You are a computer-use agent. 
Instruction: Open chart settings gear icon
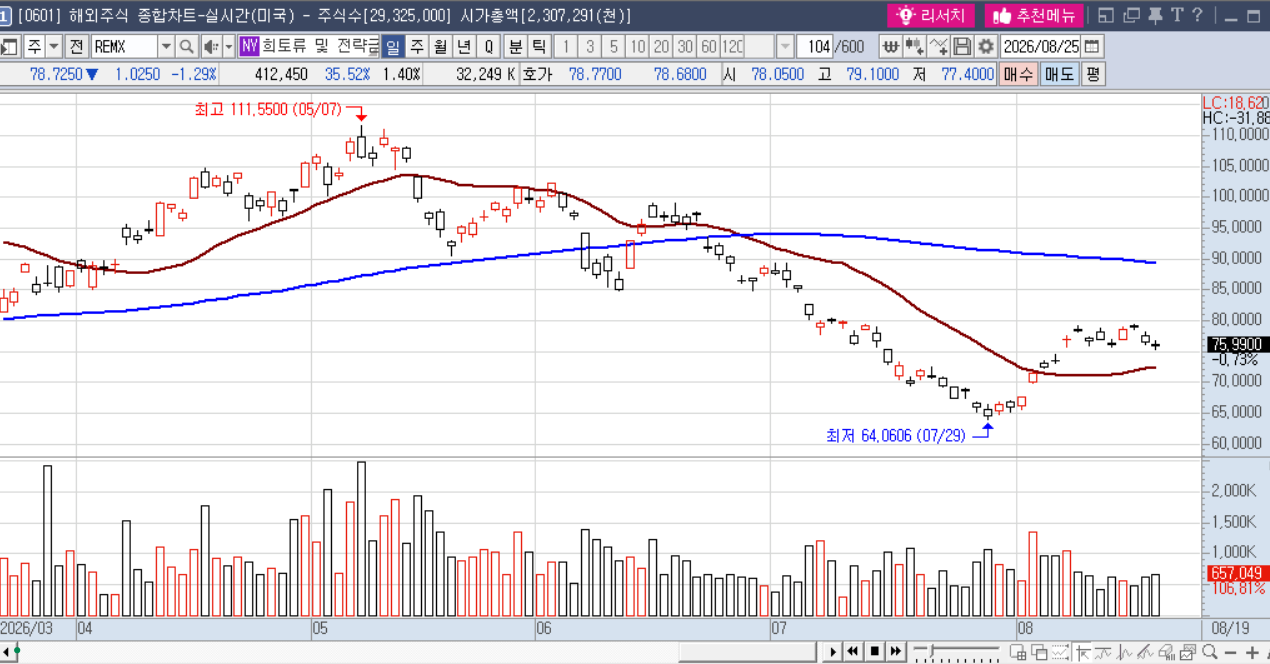tap(986, 47)
